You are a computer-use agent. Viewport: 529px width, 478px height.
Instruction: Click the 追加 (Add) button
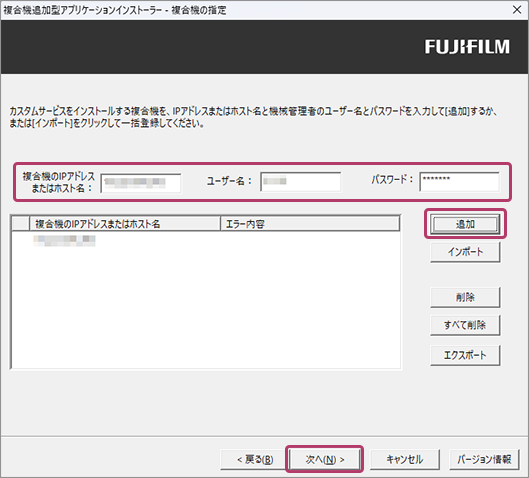click(465, 224)
